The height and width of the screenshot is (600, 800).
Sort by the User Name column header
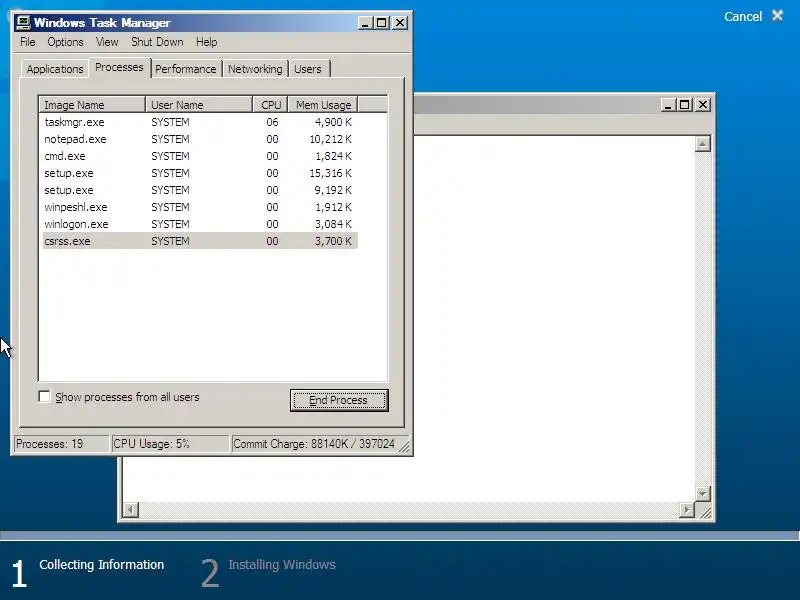199,105
